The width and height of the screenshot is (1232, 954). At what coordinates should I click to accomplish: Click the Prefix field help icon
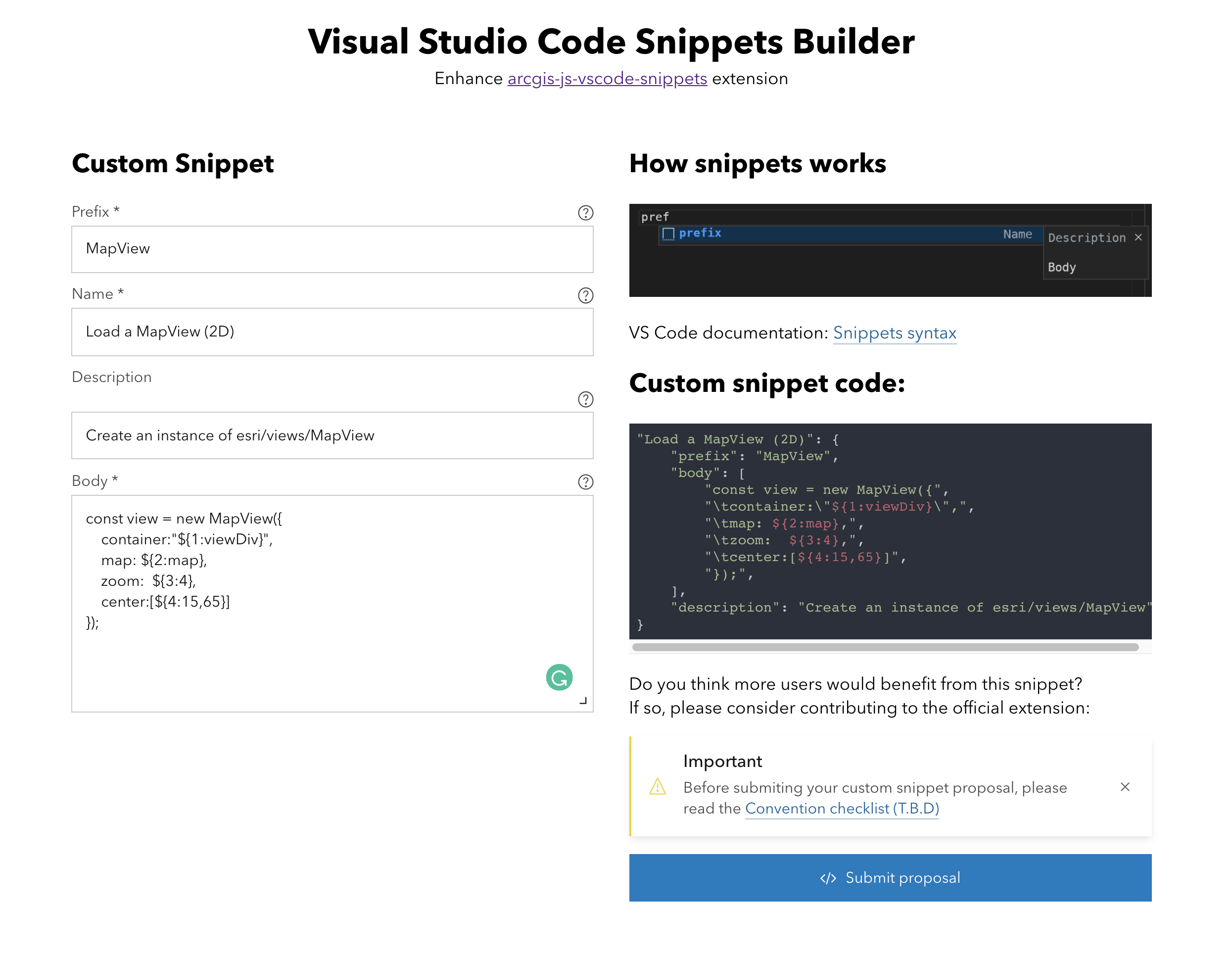[585, 213]
